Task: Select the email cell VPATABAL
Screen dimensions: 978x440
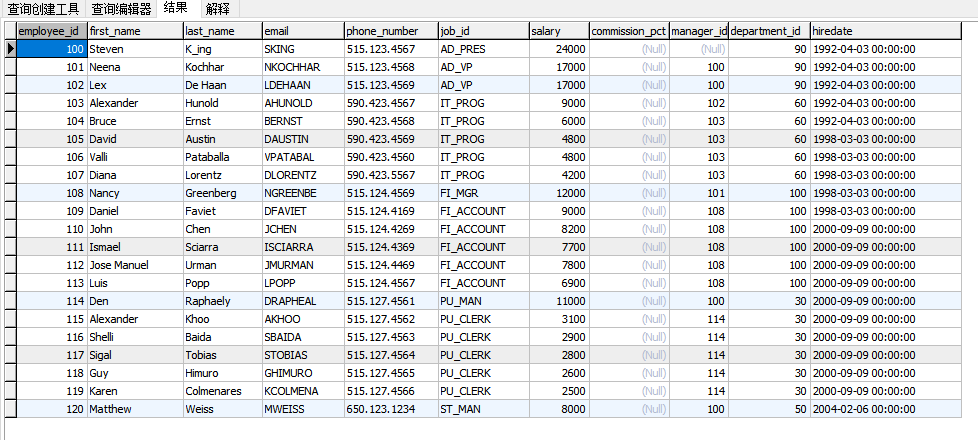Action: (303, 157)
